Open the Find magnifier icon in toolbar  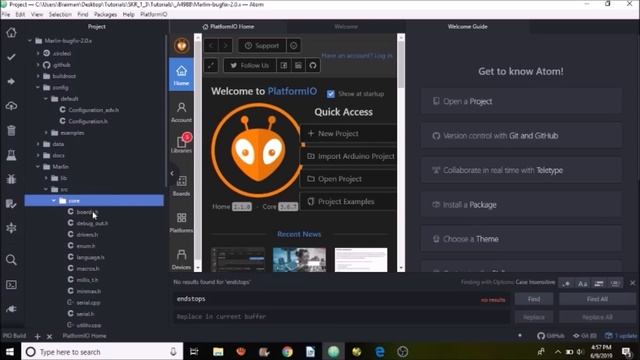click(11, 260)
